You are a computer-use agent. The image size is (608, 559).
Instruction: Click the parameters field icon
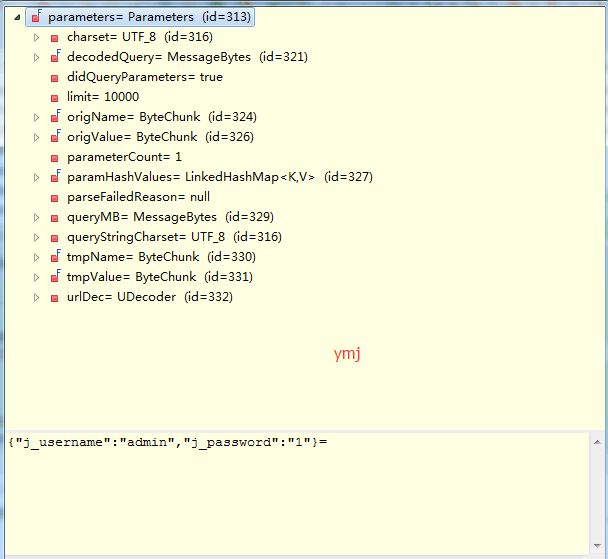point(36,17)
